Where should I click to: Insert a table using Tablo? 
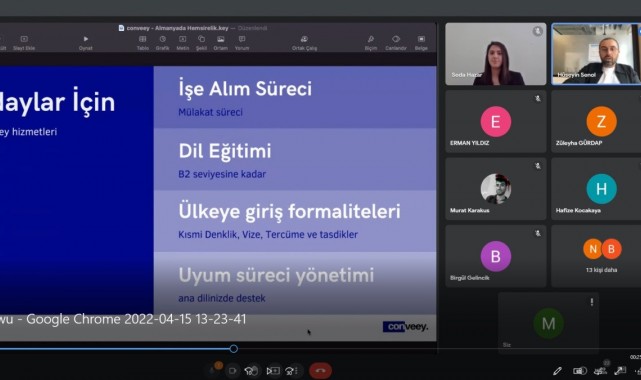pos(143,42)
